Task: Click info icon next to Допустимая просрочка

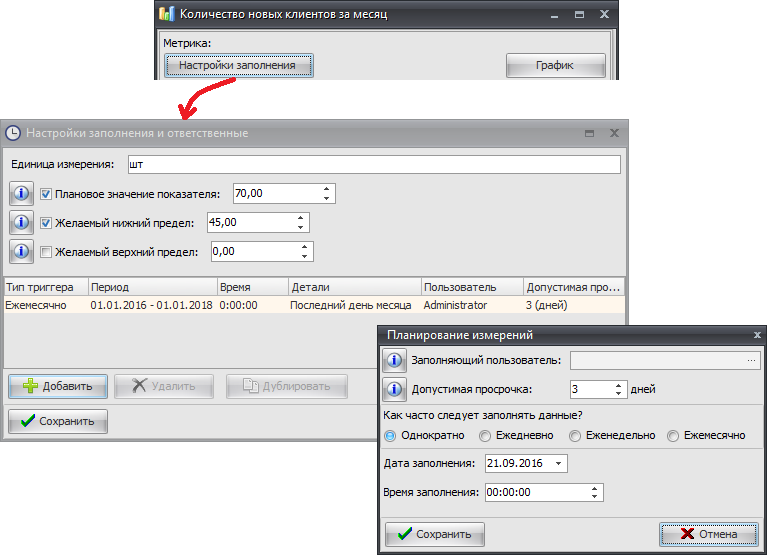Action: click(x=394, y=390)
